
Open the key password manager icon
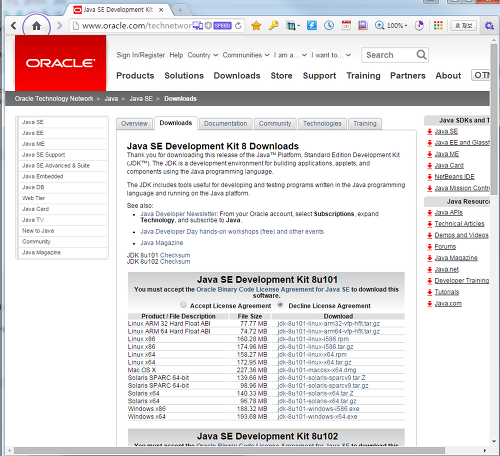[274, 25]
